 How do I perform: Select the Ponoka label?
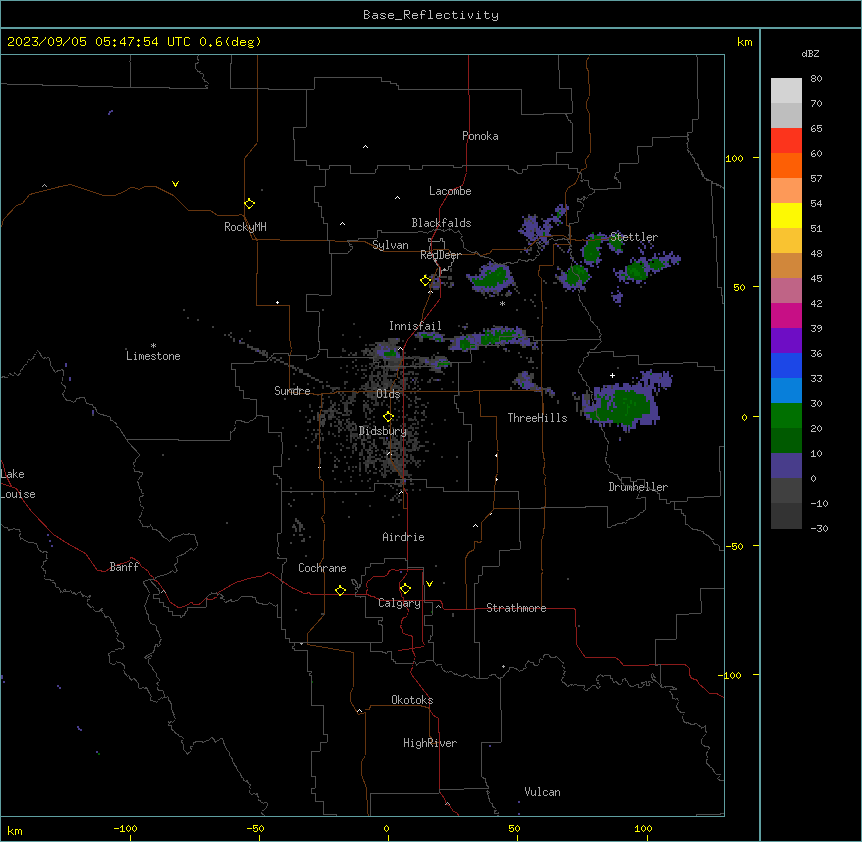click(480, 136)
